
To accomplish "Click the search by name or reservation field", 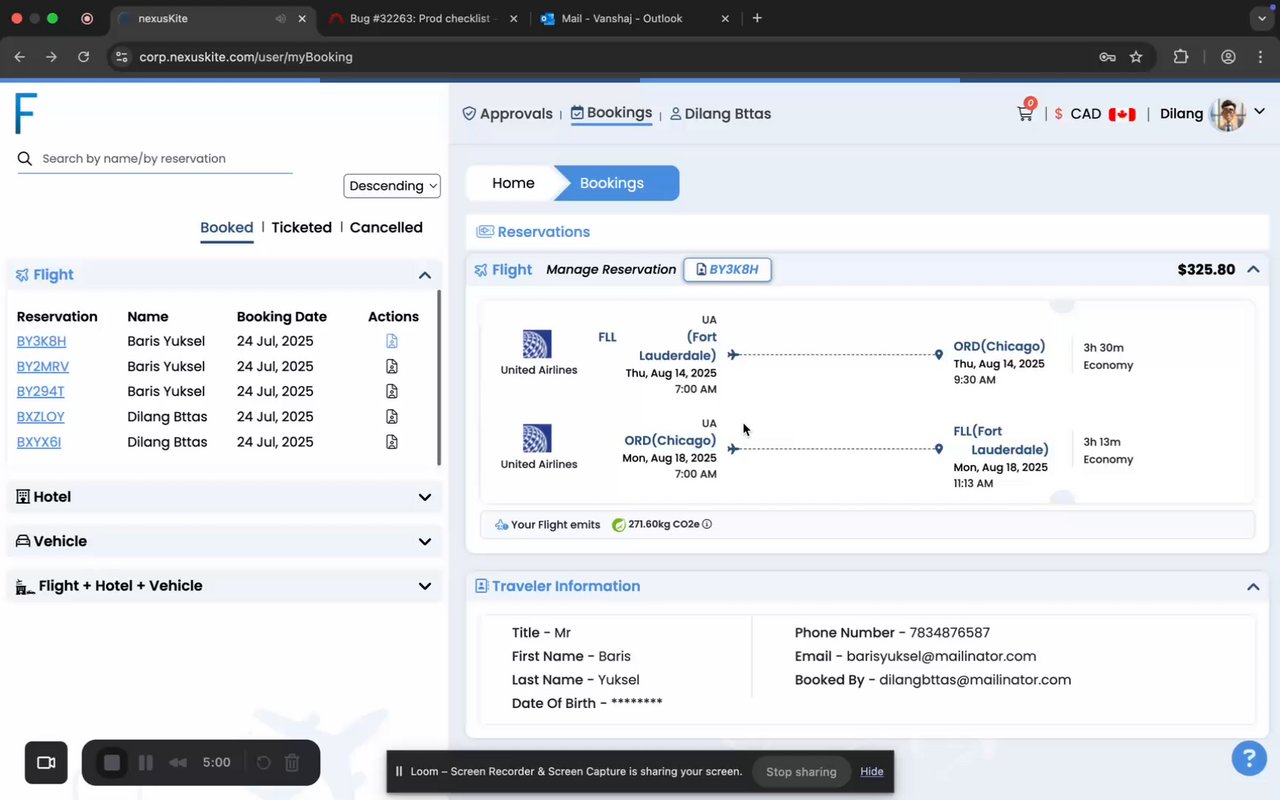I will 155,158.
